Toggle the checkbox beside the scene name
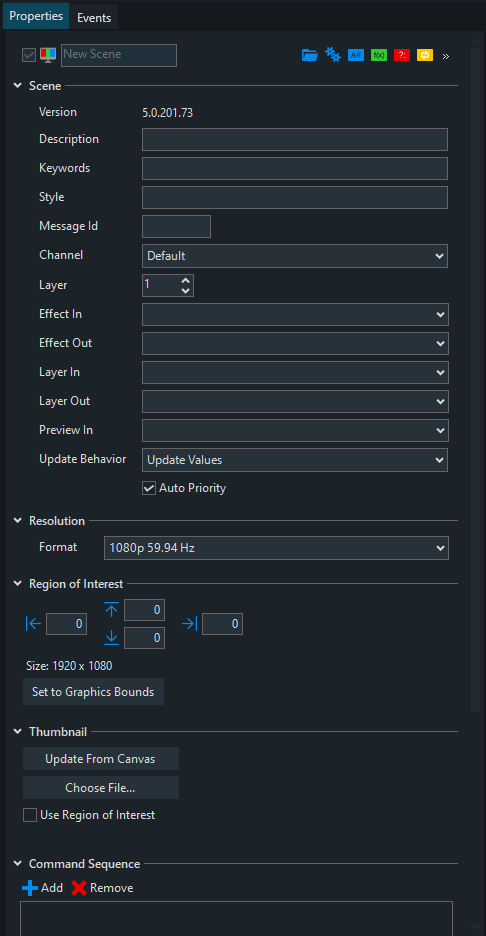Viewport: 486px width, 936px height. pyautogui.click(x=29, y=55)
